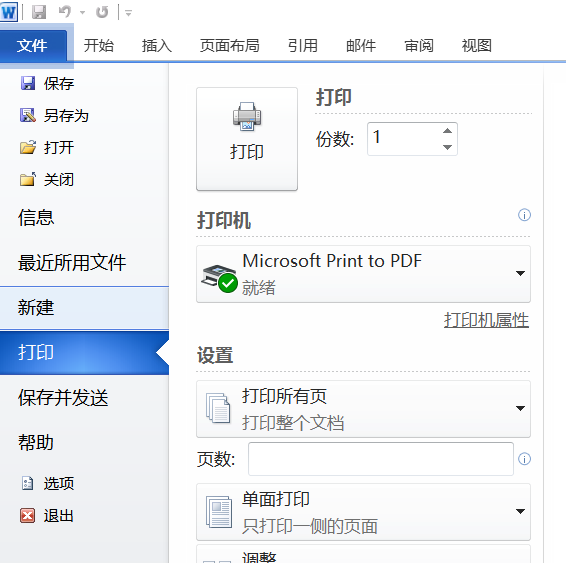Switch to the Page Layout (页面布局) tab
Image resolution: width=566 pixels, height=563 pixels.
(x=230, y=45)
